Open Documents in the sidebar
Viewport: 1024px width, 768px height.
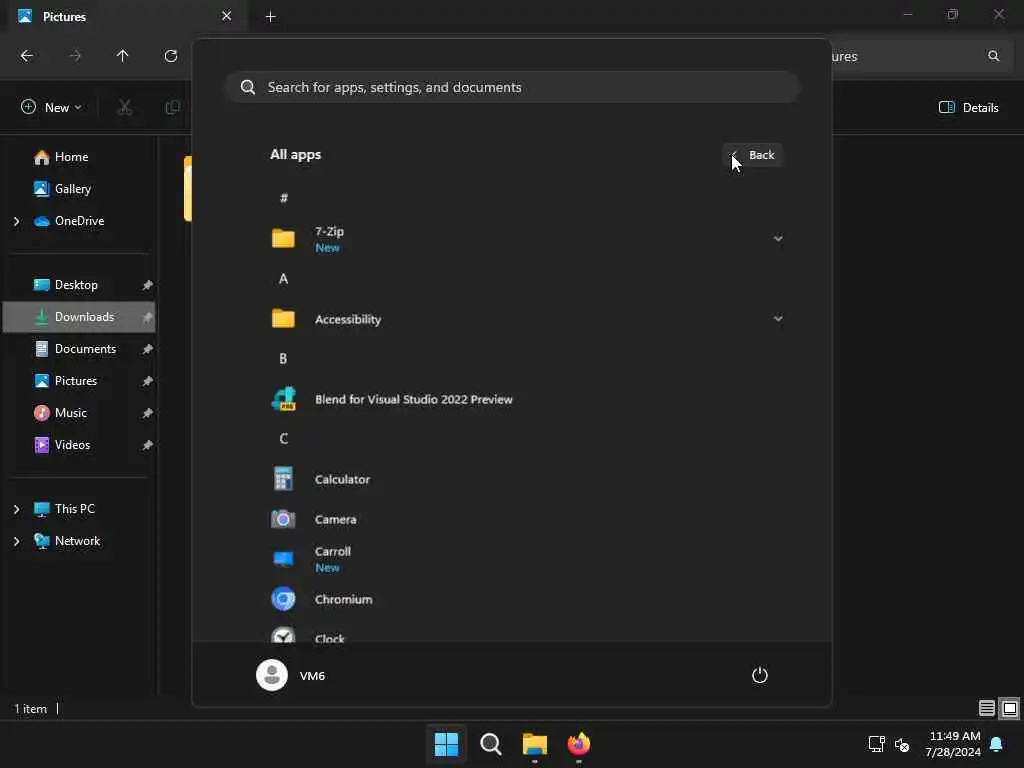click(85, 349)
